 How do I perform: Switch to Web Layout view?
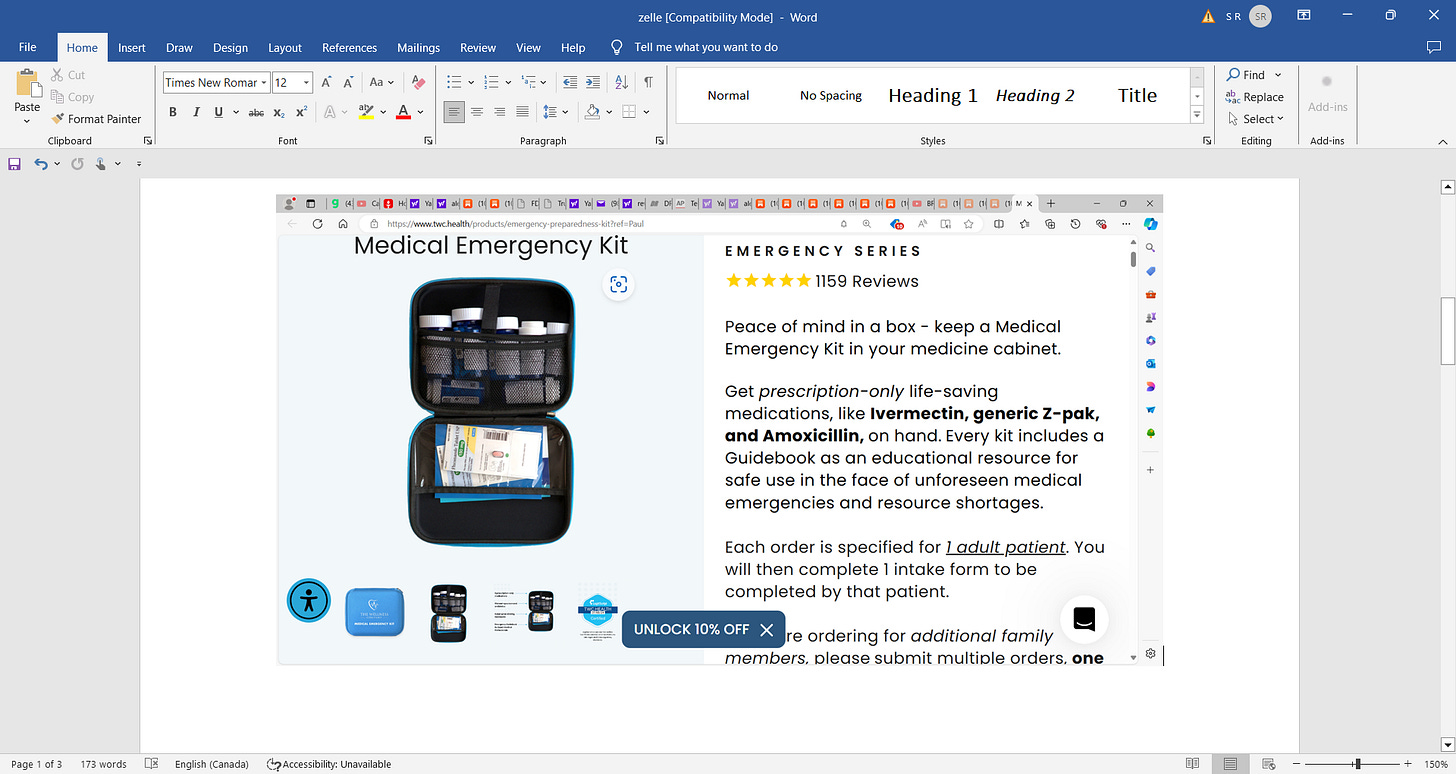tap(1268, 764)
